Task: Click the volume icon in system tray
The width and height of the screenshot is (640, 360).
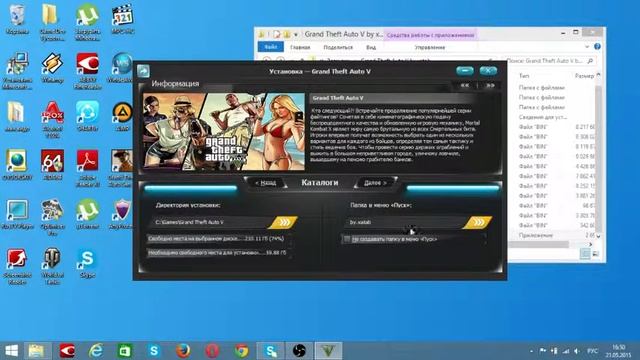Action: click(x=577, y=351)
